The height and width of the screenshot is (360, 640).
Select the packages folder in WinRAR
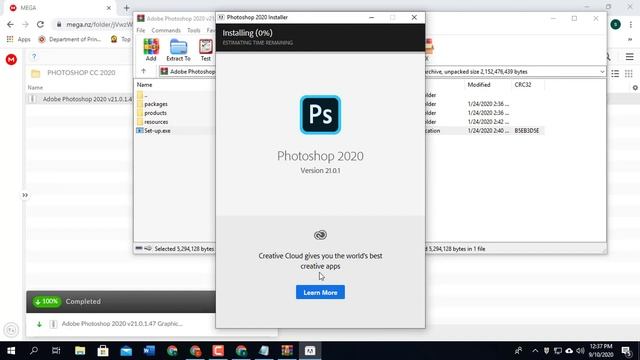pos(156,104)
